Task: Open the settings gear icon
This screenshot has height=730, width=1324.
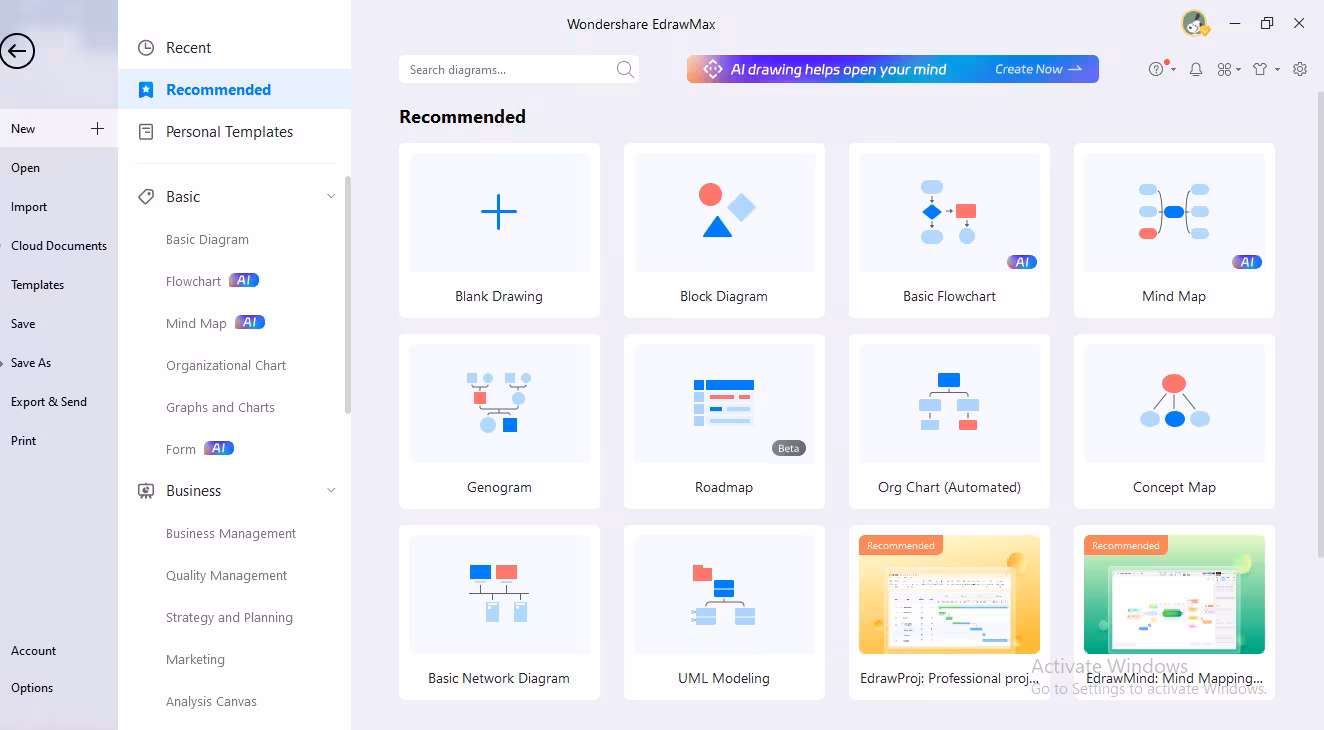Action: (x=1300, y=69)
